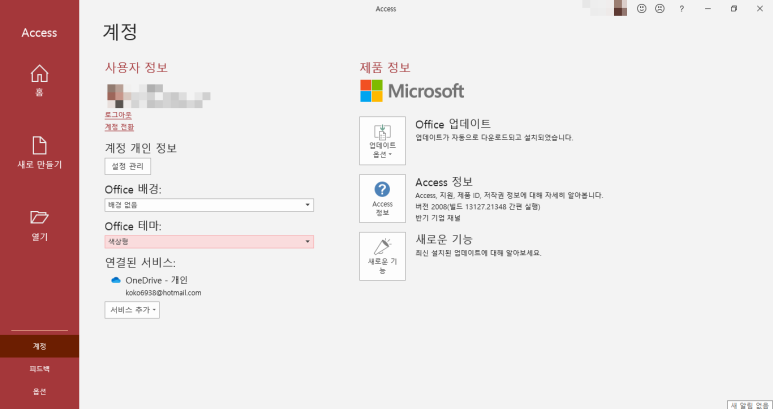Restore down the Access window
The image size is (773, 409).
pos(734,9)
